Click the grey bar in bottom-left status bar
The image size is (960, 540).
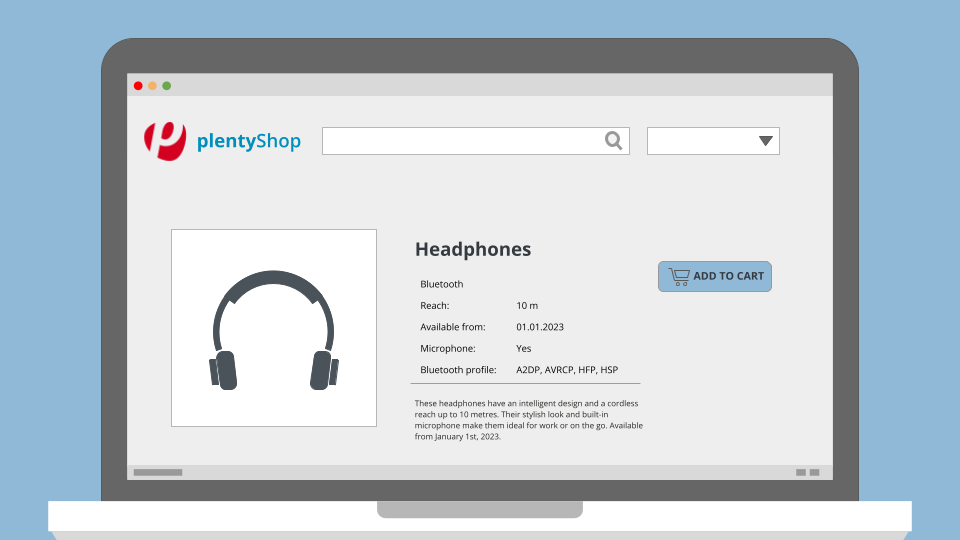[158, 472]
